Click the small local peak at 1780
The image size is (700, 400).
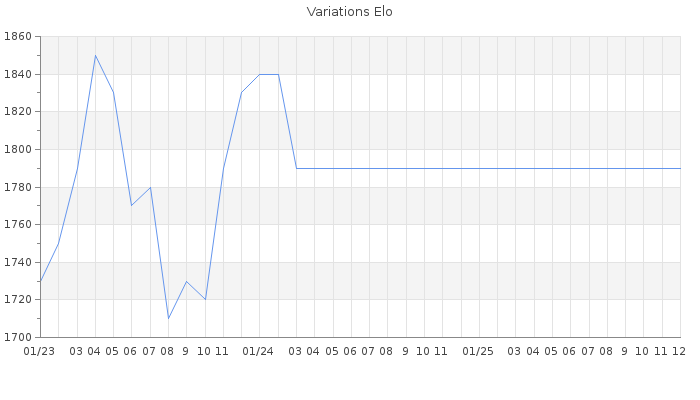[x=150, y=187]
